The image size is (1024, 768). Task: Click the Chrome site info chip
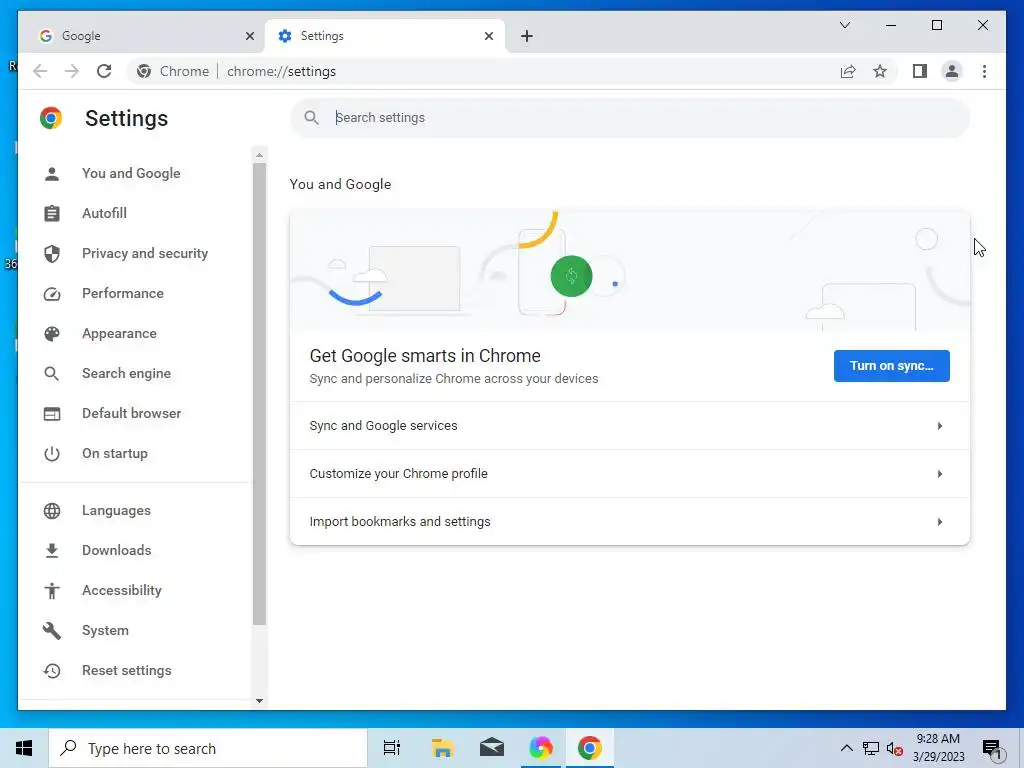point(174,71)
